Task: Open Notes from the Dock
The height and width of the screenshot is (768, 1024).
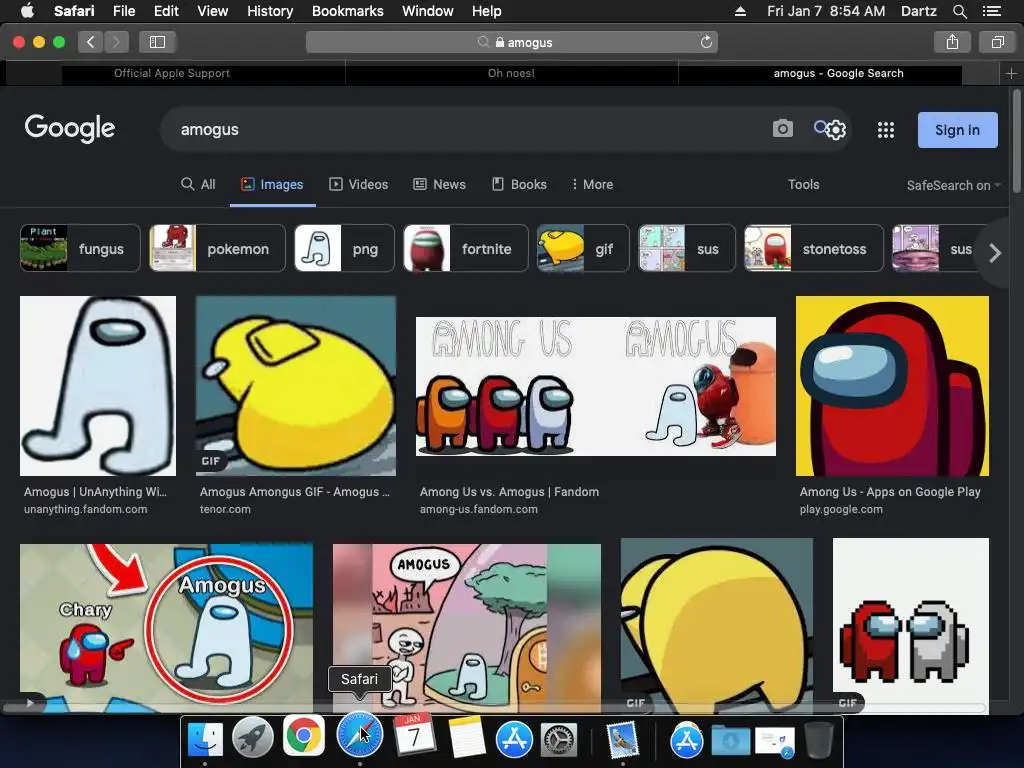Action: coord(466,737)
